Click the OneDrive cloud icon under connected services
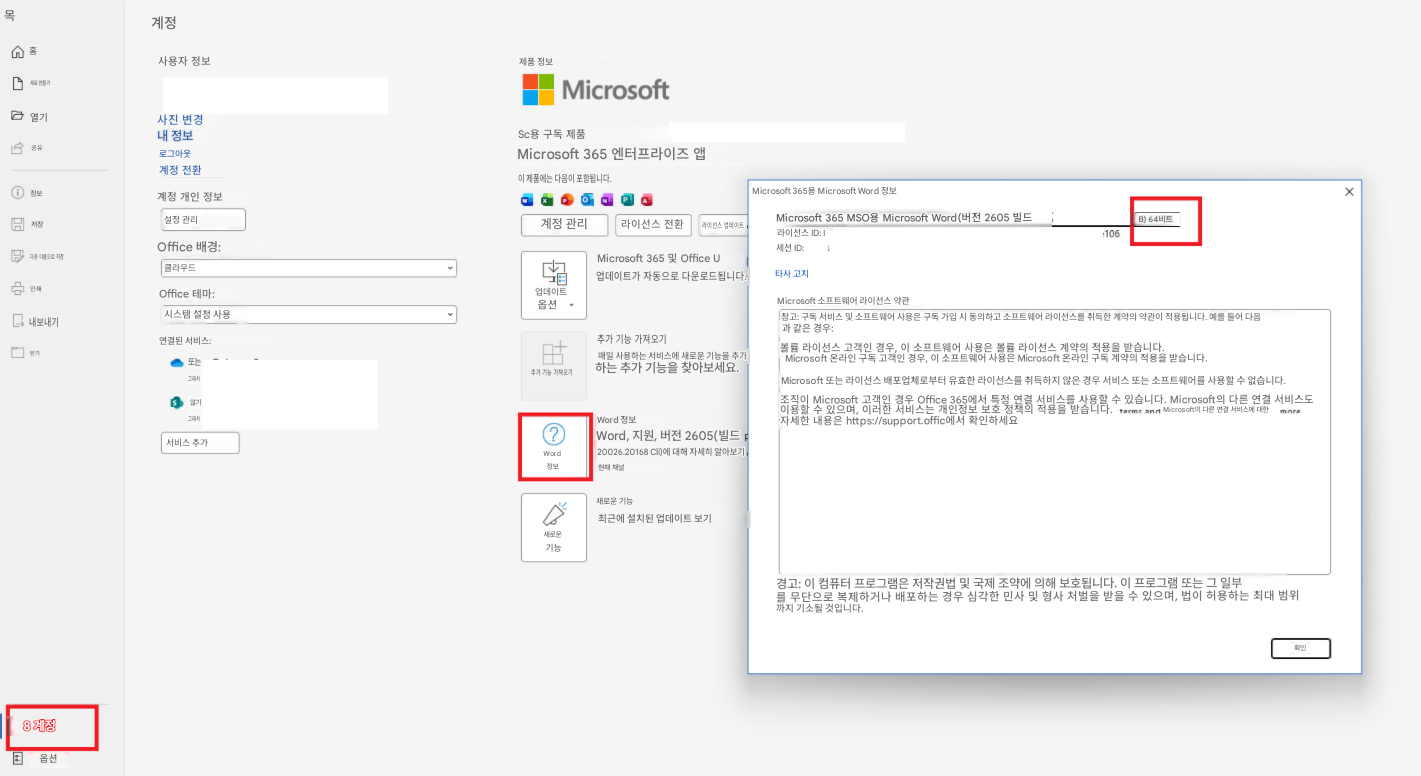1421x776 pixels. tap(178, 363)
